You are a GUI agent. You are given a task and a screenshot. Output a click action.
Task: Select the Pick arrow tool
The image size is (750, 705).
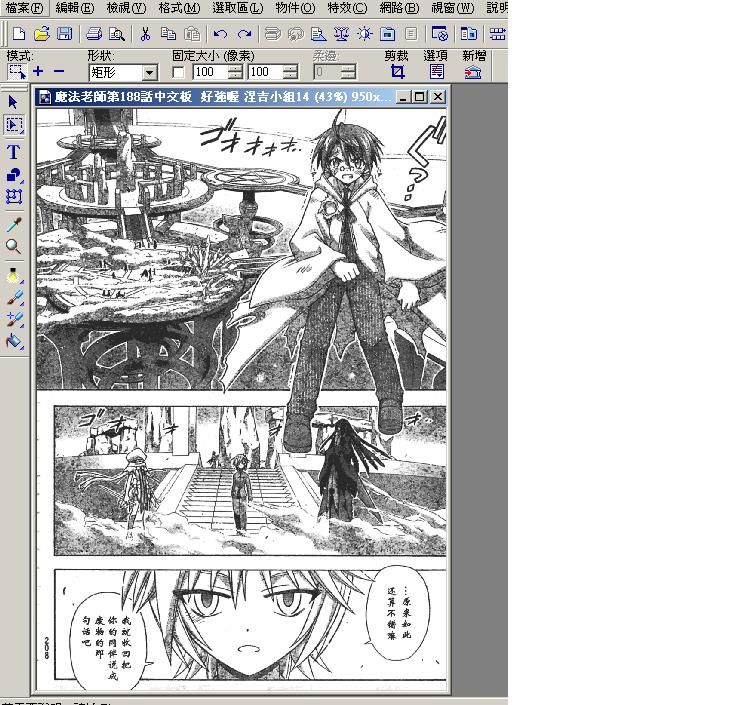tap(13, 102)
